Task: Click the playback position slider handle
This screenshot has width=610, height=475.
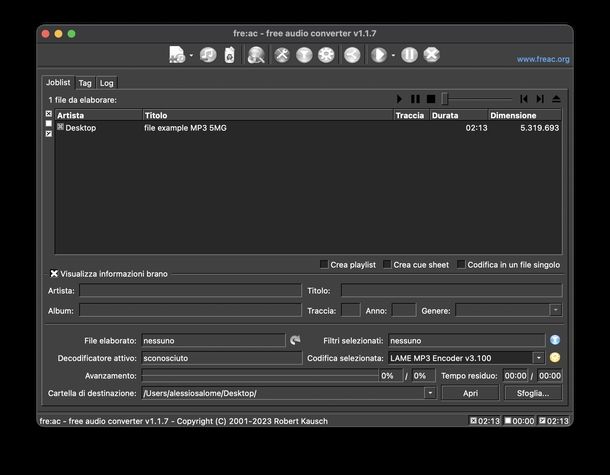Action: (x=445, y=99)
